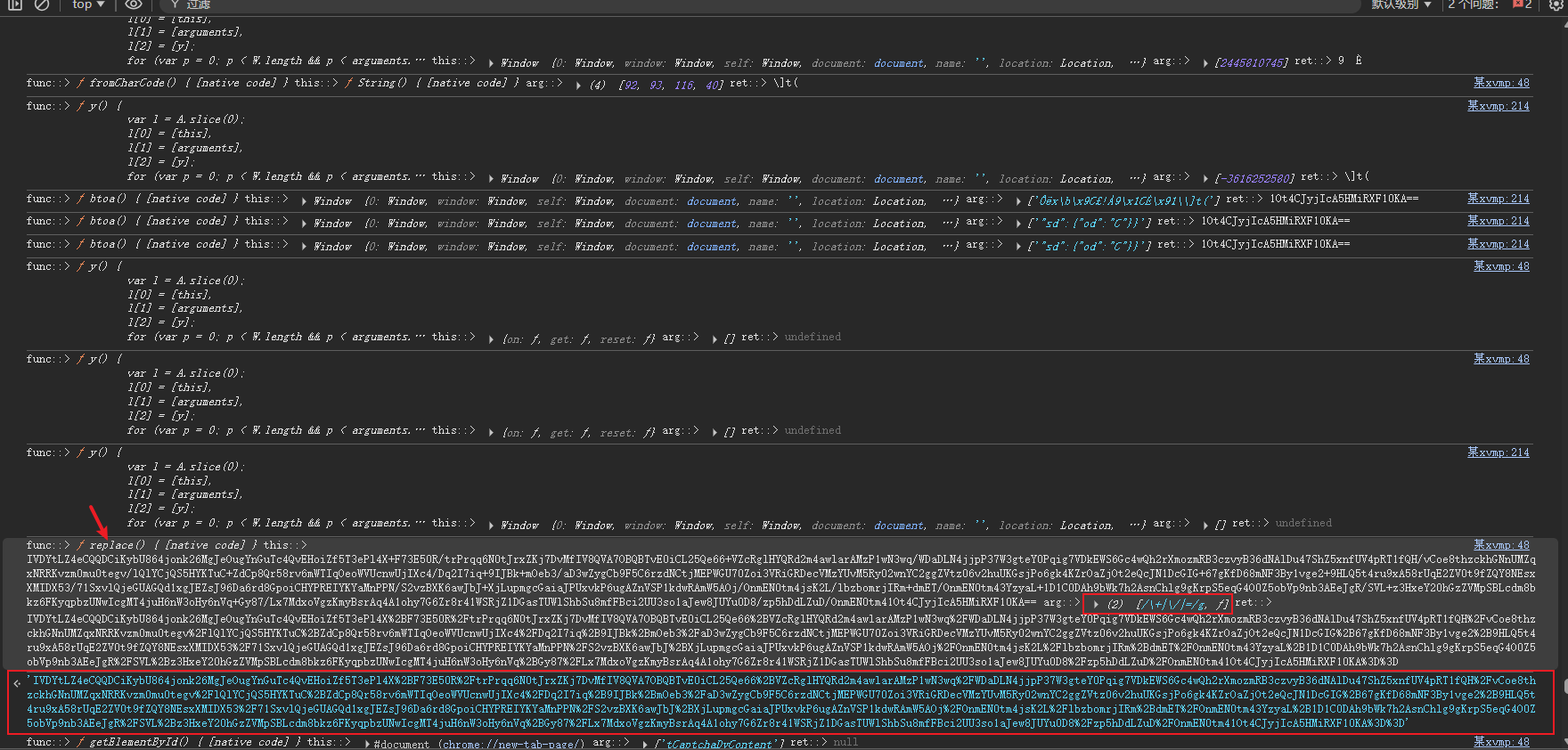Image resolution: width=1568 pixels, height=750 pixels.
Task: Open the 默认级别 log level dropdown
Action: point(1401,4)
